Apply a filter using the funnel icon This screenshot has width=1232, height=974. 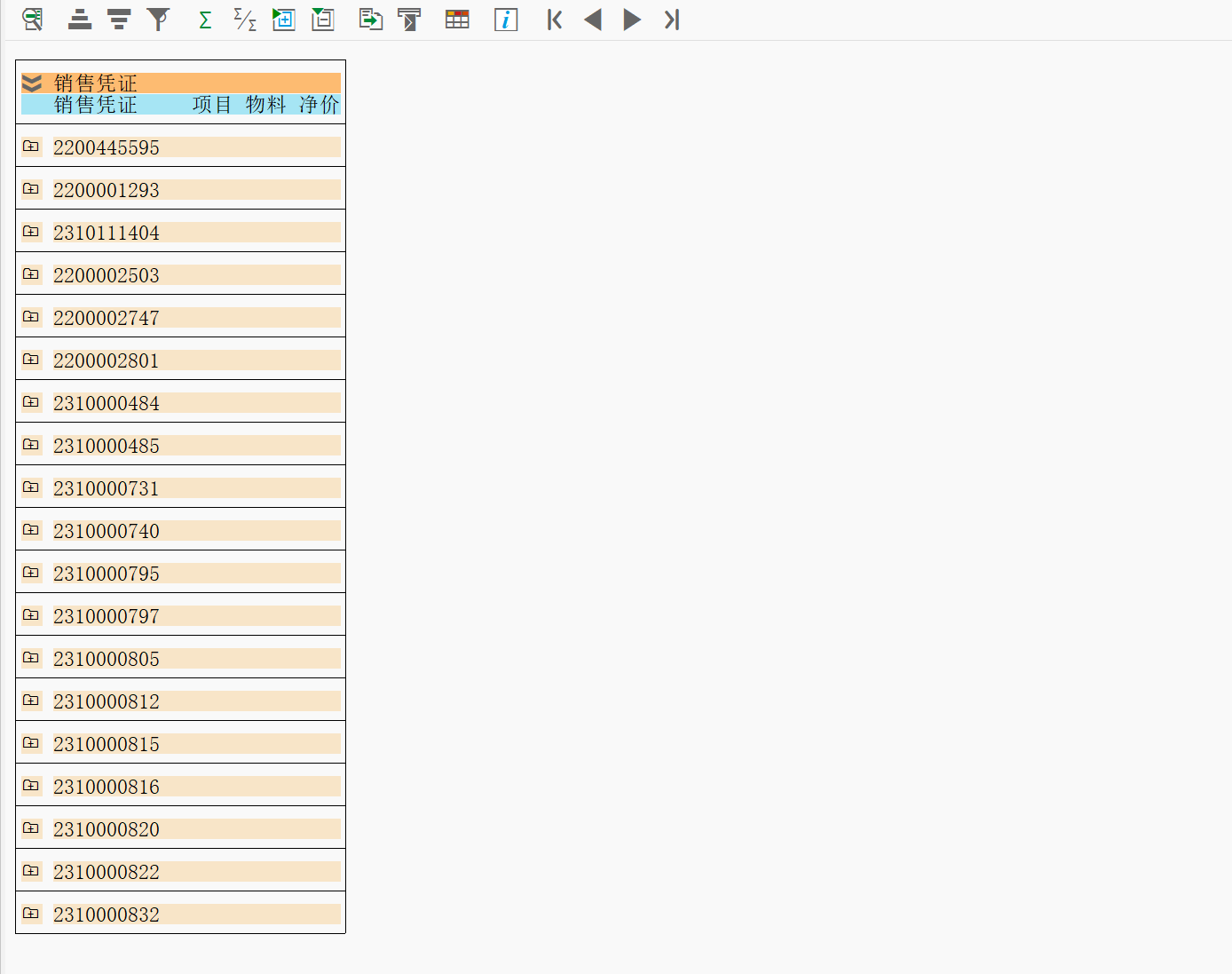click(x=158, y=19)
